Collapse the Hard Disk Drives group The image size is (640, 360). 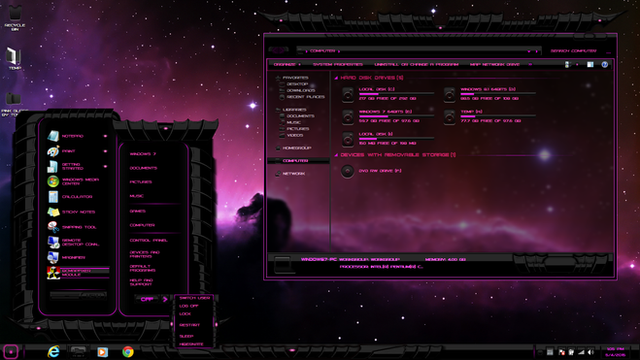[x=336, y=78]
